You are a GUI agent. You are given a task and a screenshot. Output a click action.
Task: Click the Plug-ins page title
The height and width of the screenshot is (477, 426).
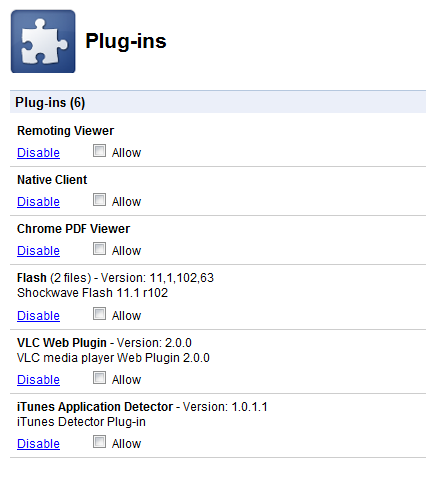click(x=126, y=41)
